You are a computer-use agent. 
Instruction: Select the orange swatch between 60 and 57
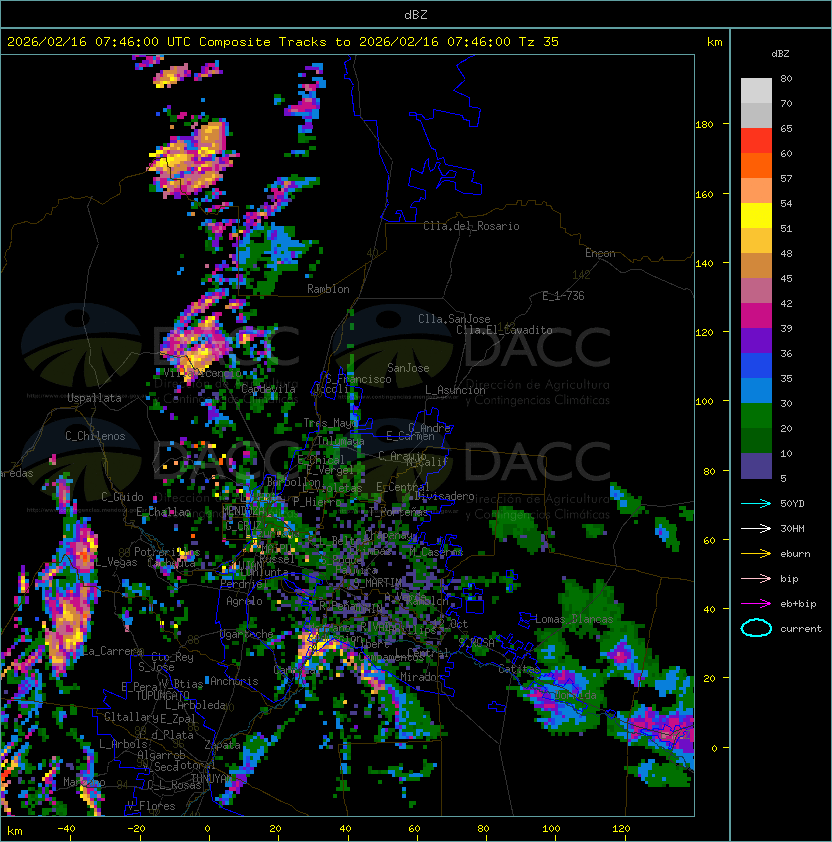pos(756,165)
